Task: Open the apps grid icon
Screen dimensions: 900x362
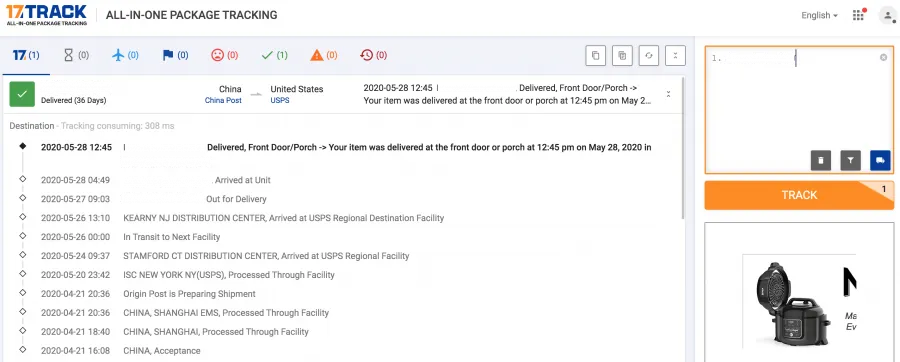Action: [858, 15]
